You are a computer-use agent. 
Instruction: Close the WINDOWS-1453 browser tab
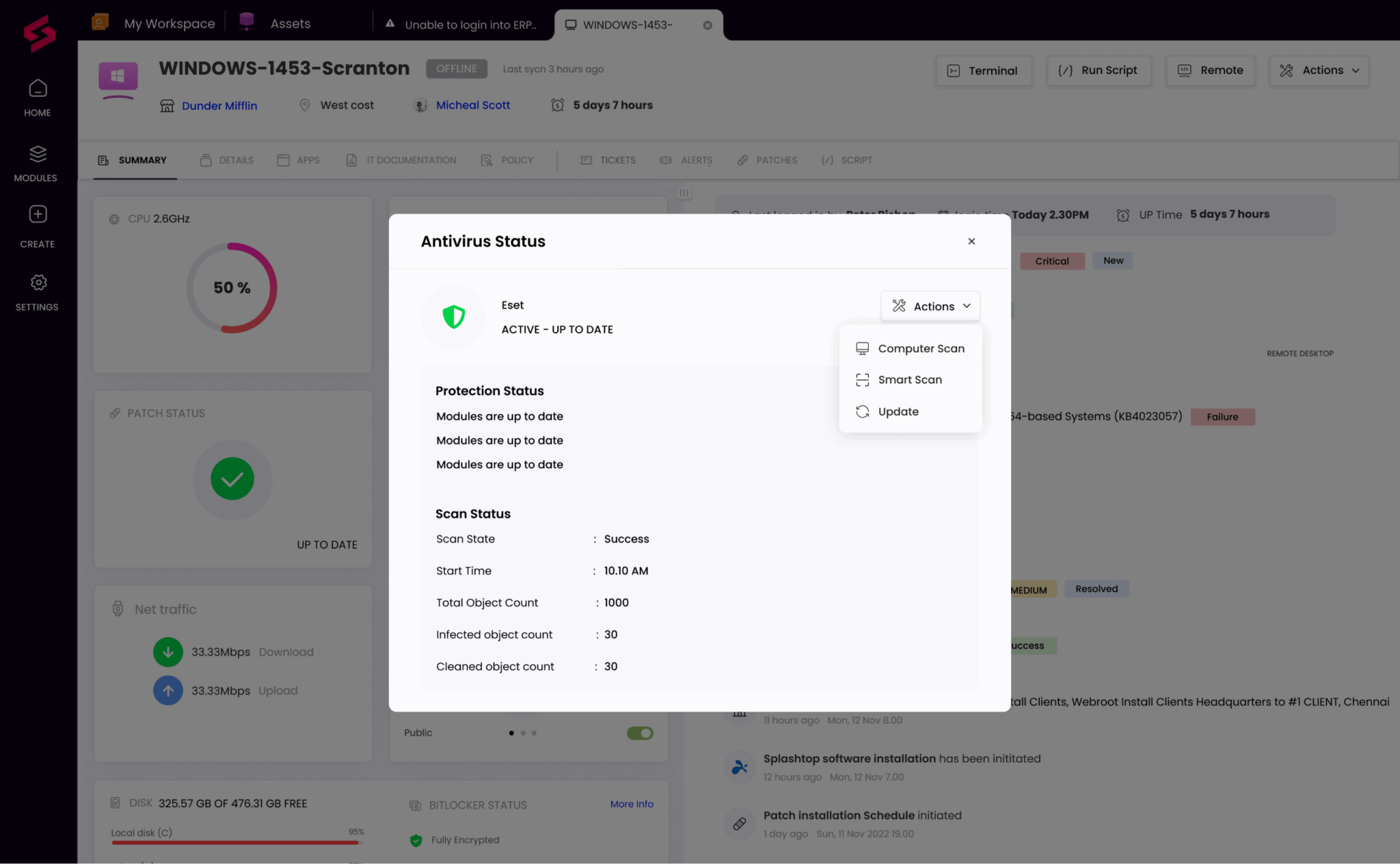(x=708, y=25)
